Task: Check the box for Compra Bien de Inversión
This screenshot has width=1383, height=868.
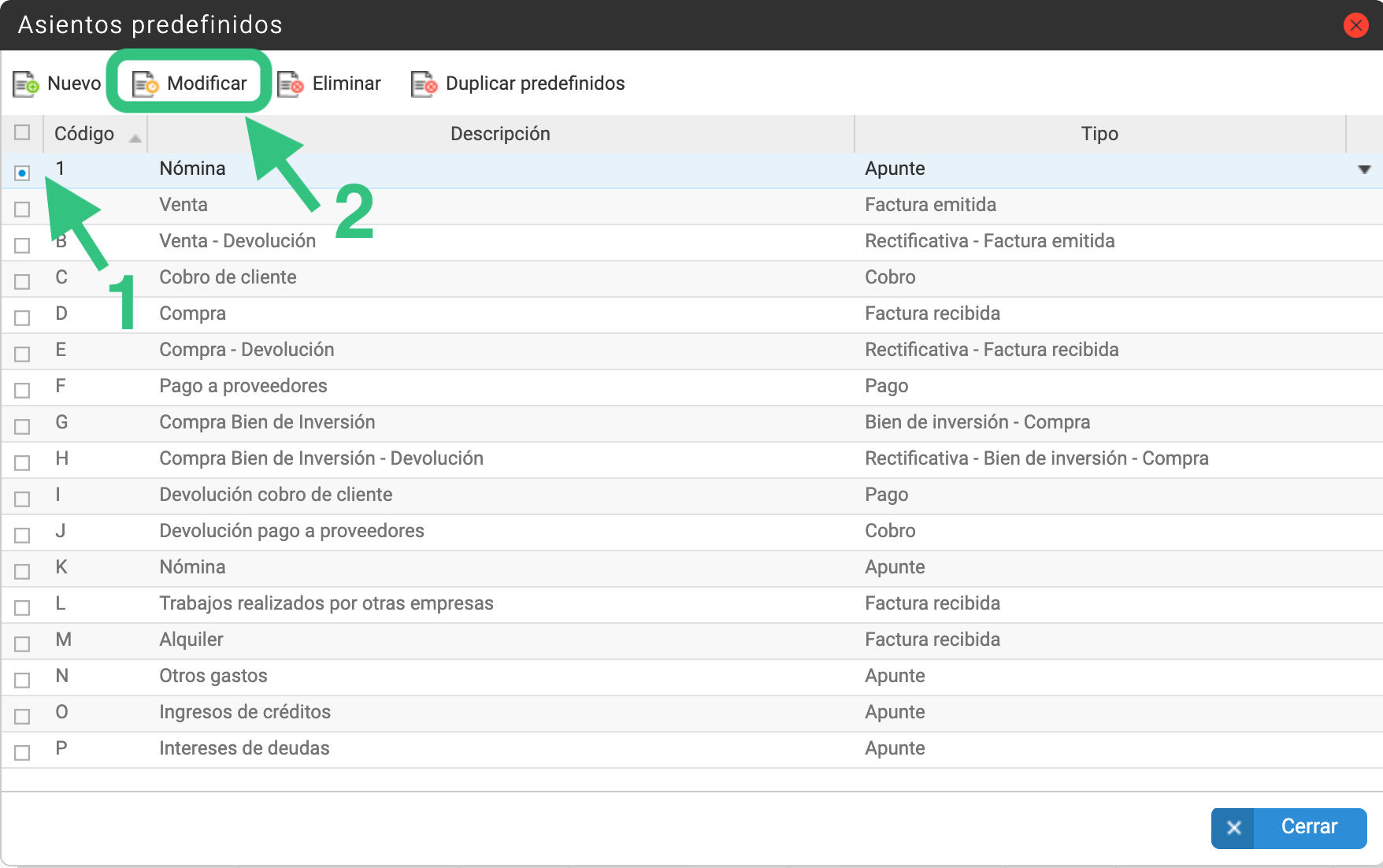Action: coord(22,426)
